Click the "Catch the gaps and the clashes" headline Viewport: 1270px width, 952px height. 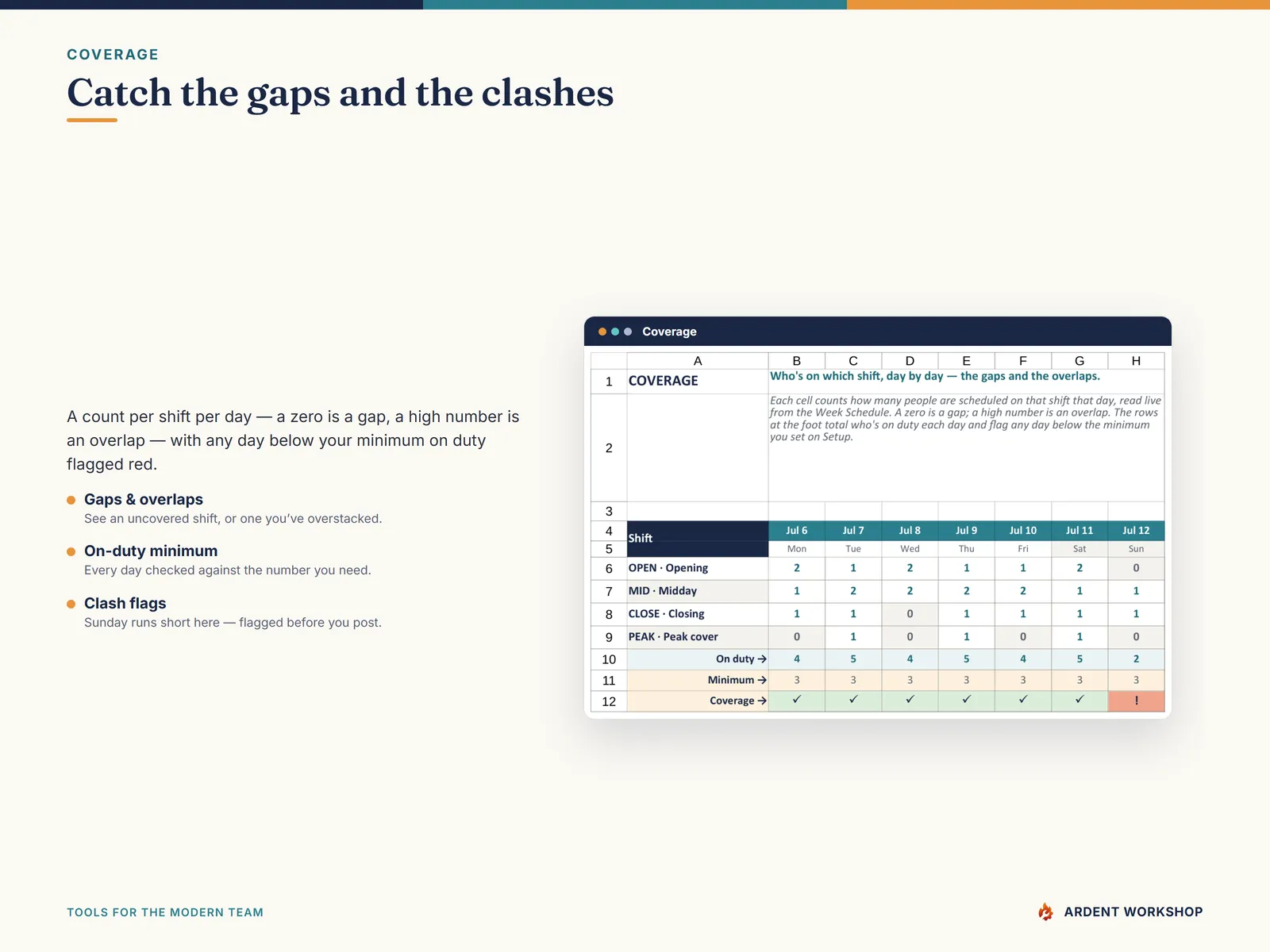pyautogui.click(x=341, y=94)
